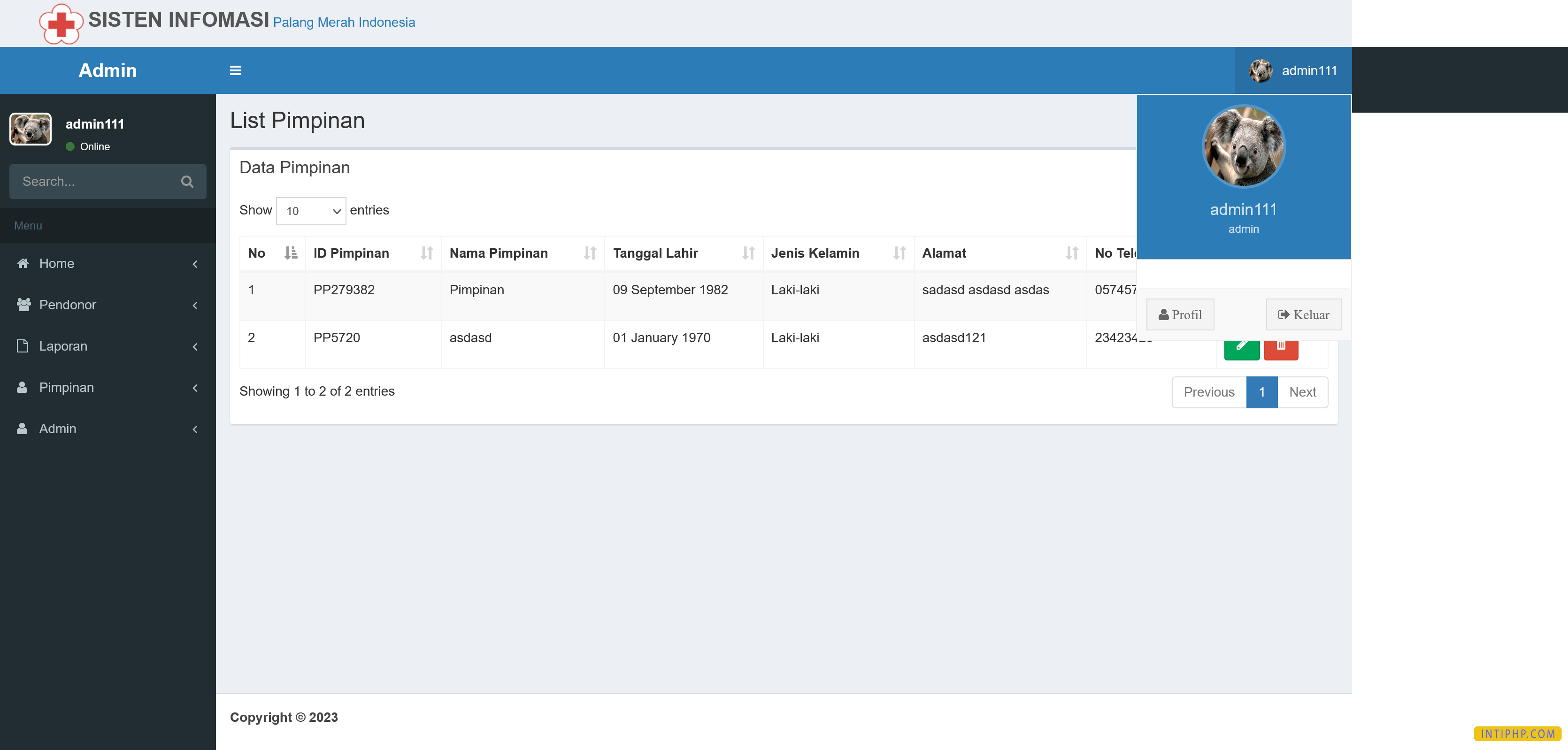Click the Red Cross logo icon
The width and height of the screenshot is (1568, 750).
[61, 24]
